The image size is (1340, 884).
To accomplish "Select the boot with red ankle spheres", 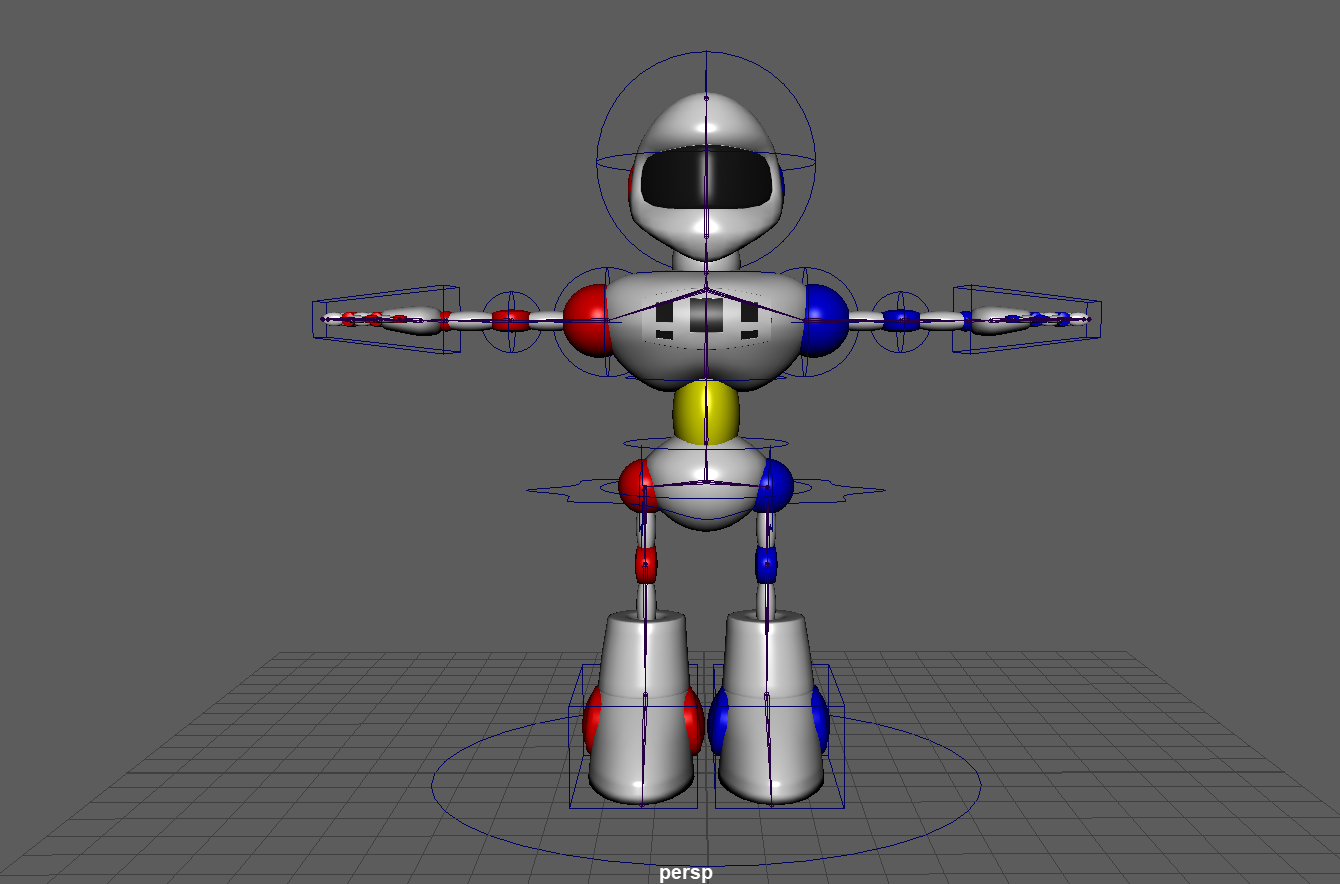I will coord(640,708).
